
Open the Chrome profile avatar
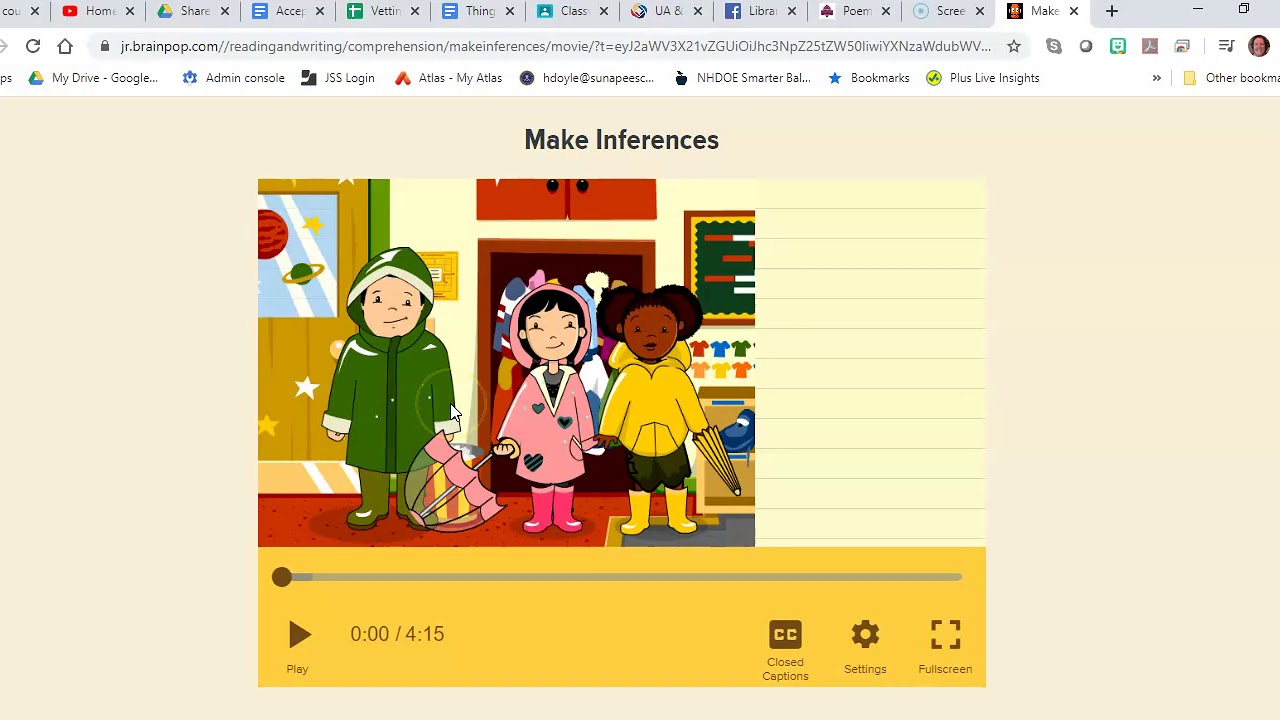1259,46
